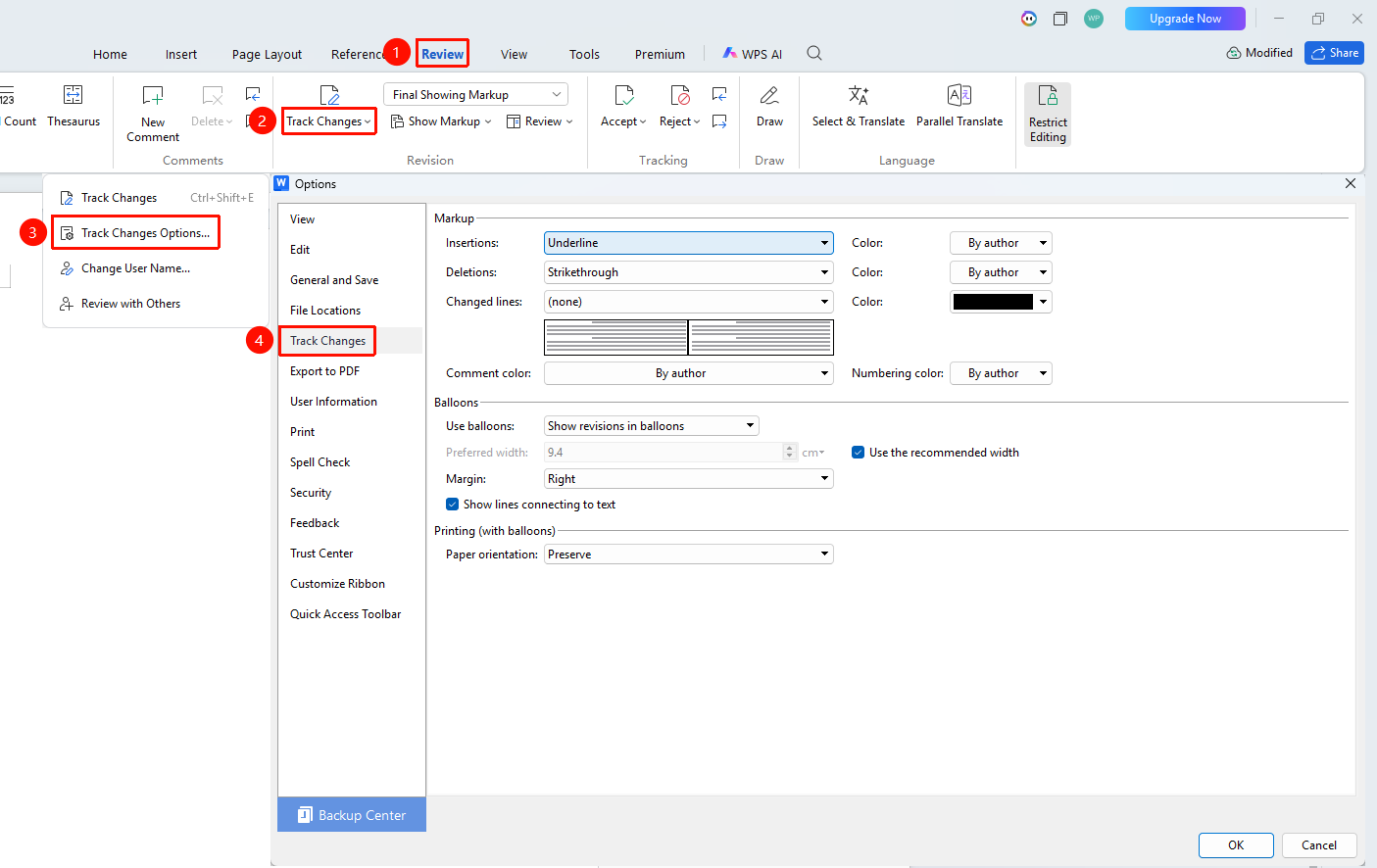1377x868 pixels.
Task: Select the Draw pen tool
Action: pyautogui.click(x=769, y=107)
